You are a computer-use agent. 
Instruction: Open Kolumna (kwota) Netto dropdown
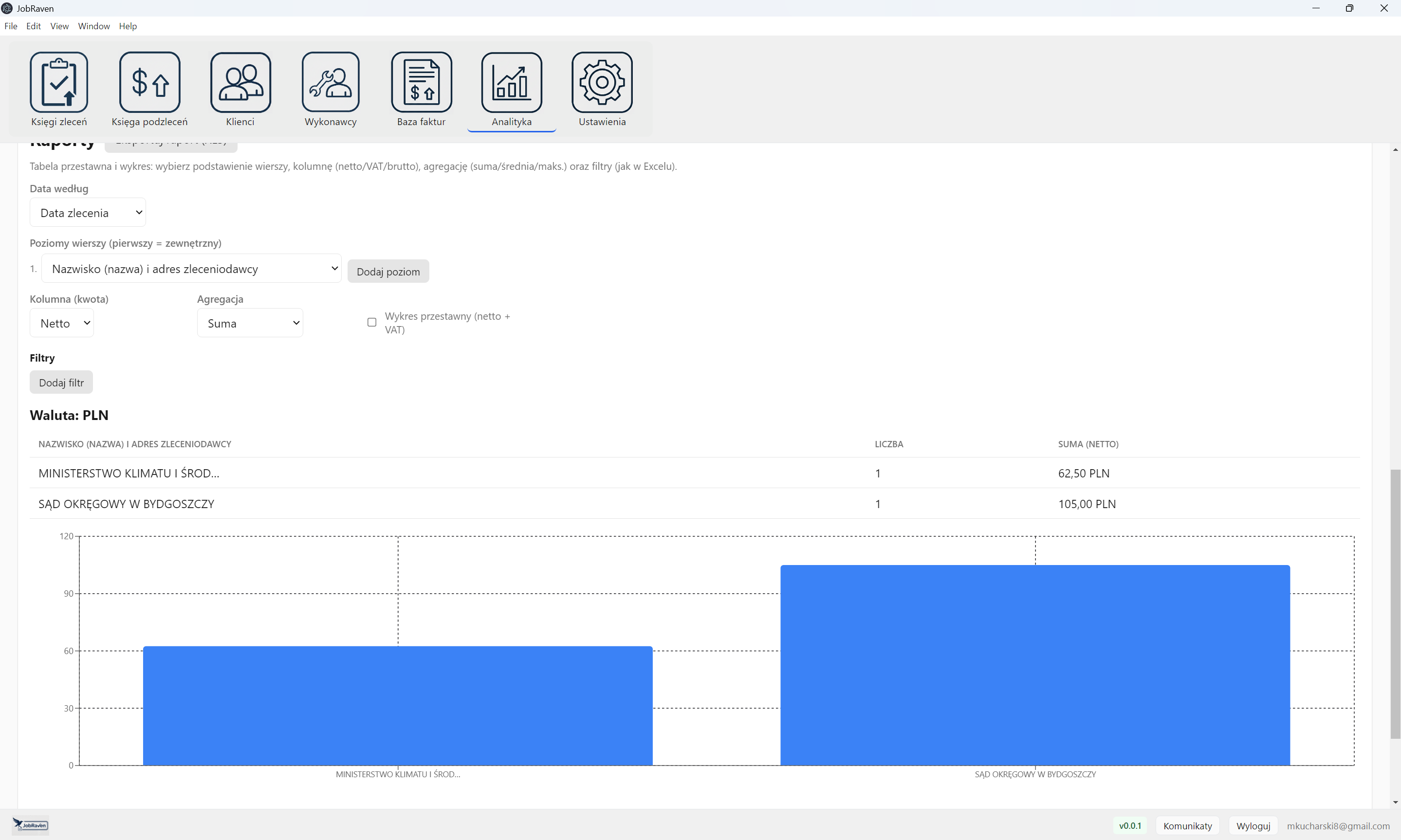62,323
